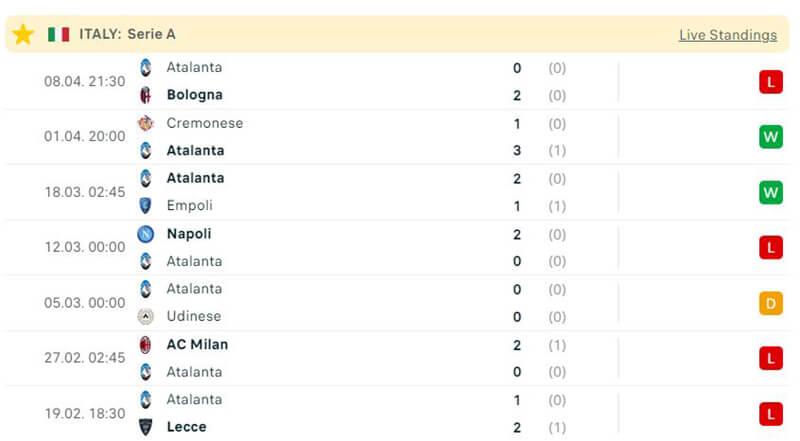Open the 19.02. 18:30 match date
The width and height of the screenshot is (800, 441).
coord(85,413)
